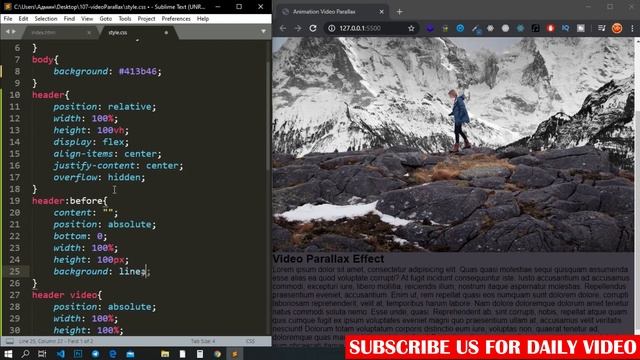The width and height of the screenshot is (640, 360).
Task: Open the Tab Size selector in status bar
Action: coord(203,341)
